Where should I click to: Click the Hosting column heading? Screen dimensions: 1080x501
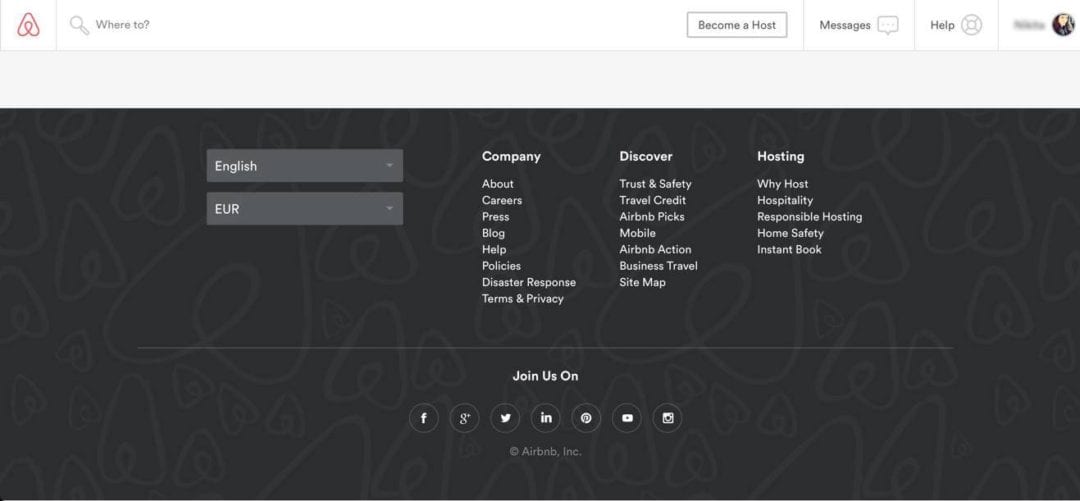click(780, 156)
